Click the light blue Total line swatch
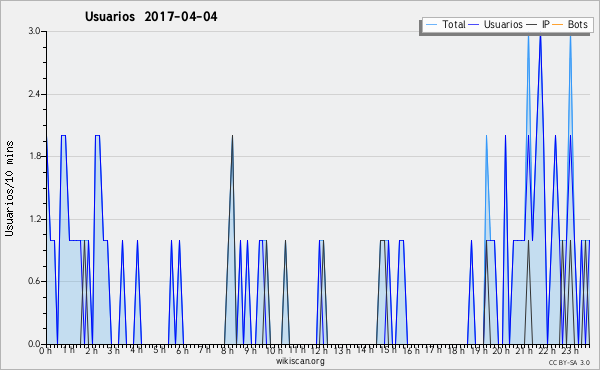The width and height of the screenshot is (600, 370). coord(431,25)
